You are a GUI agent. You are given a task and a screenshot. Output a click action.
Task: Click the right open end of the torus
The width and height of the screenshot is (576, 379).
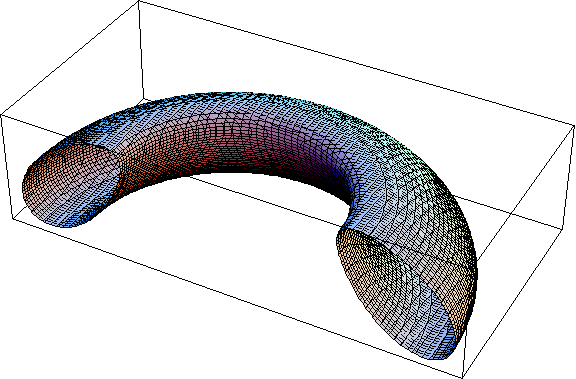pyautogui.click(x=397, y=294)
